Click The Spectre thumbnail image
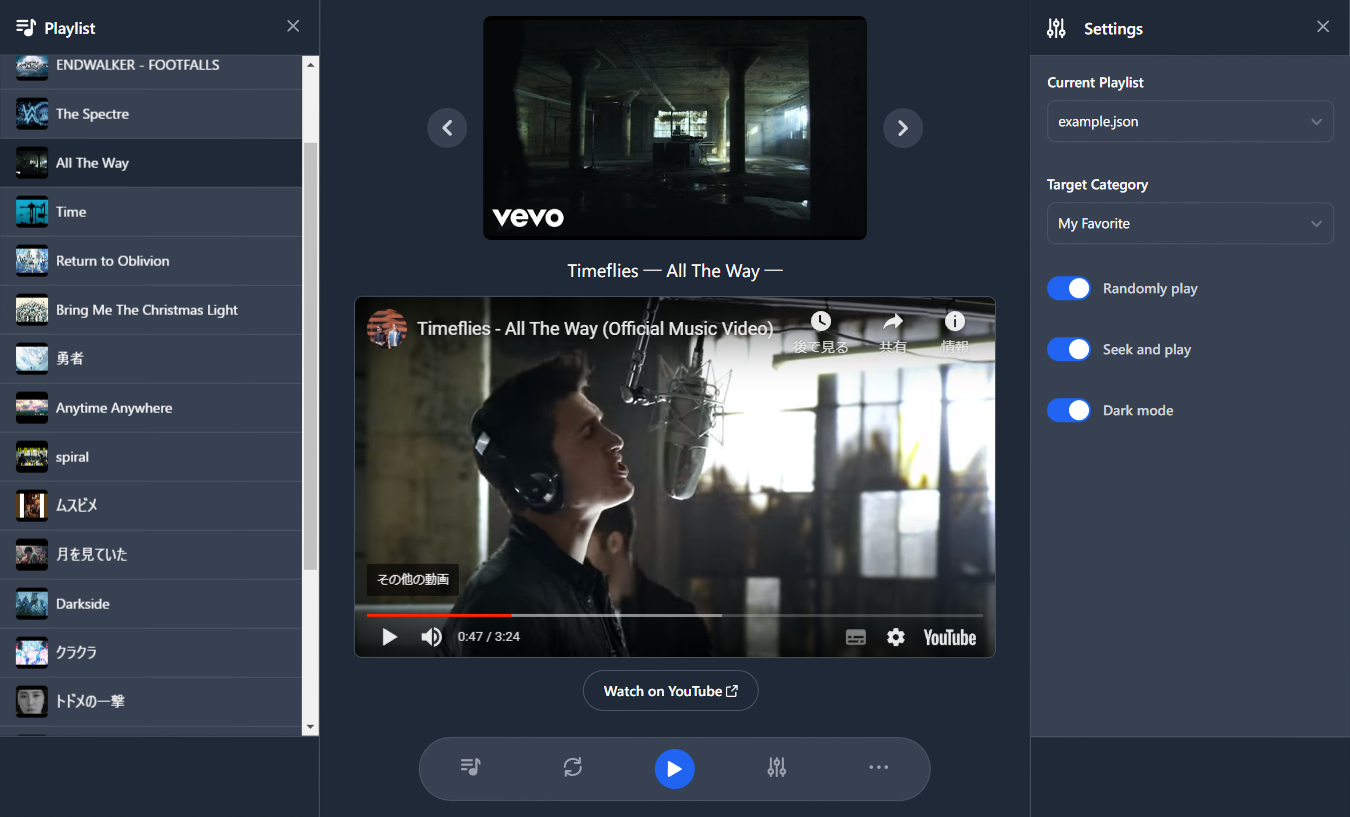This screenshot has width=1350, height=817. pos(32,114)
